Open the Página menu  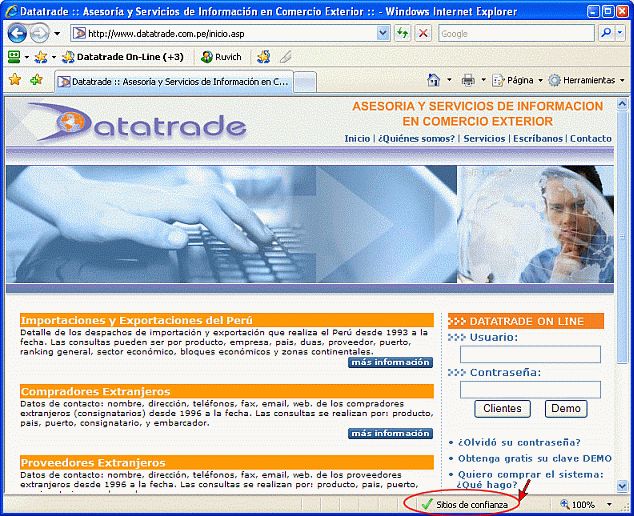click(517, 80)
